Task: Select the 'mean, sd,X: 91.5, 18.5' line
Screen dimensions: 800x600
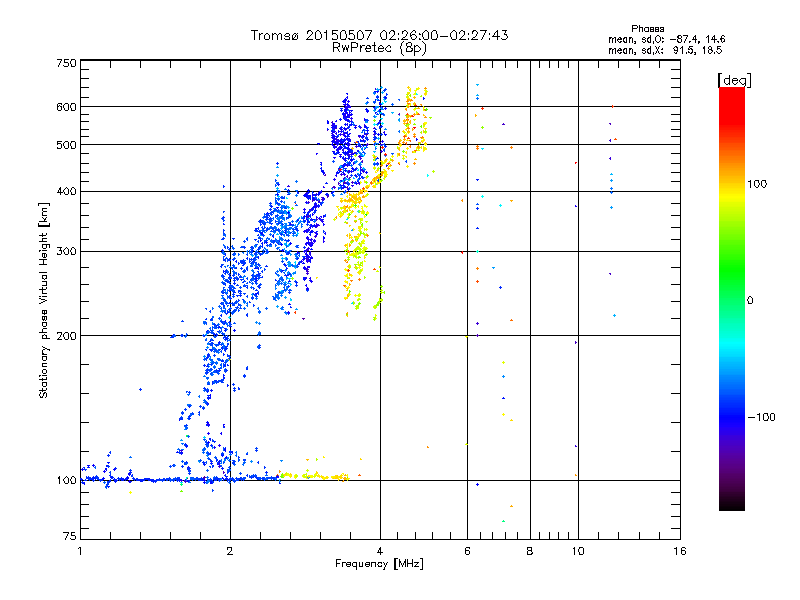Action: click(665, 50)
